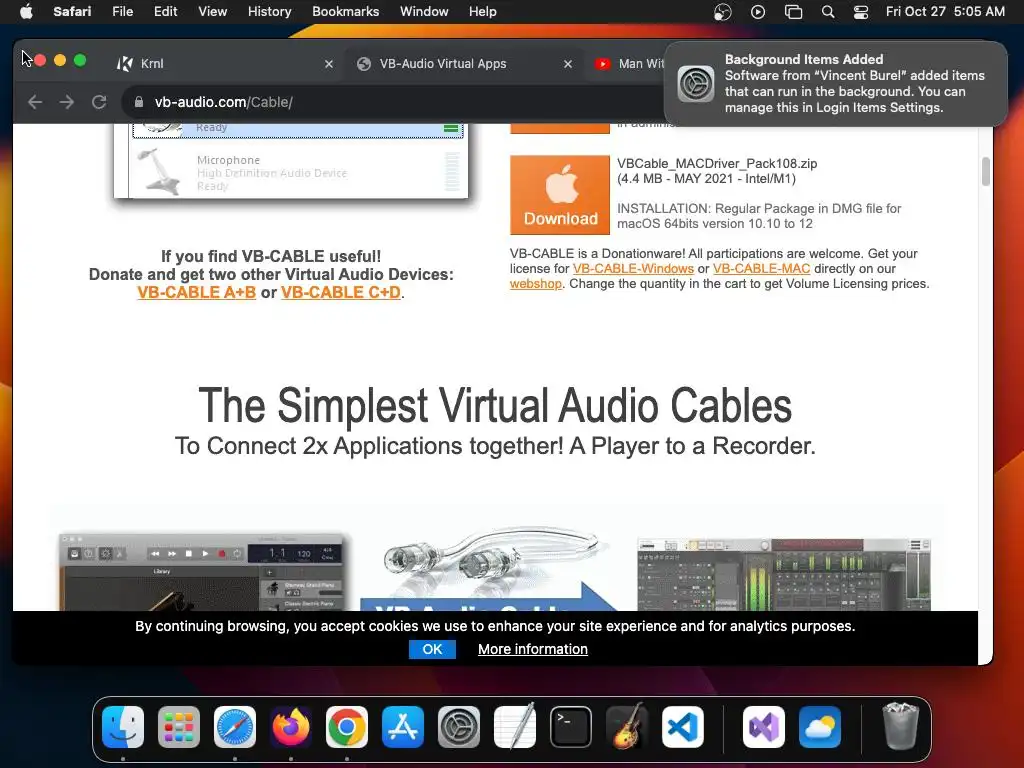Open the Window menu
The height and width of the screenshot is (768, 1024).
[424, 11]
